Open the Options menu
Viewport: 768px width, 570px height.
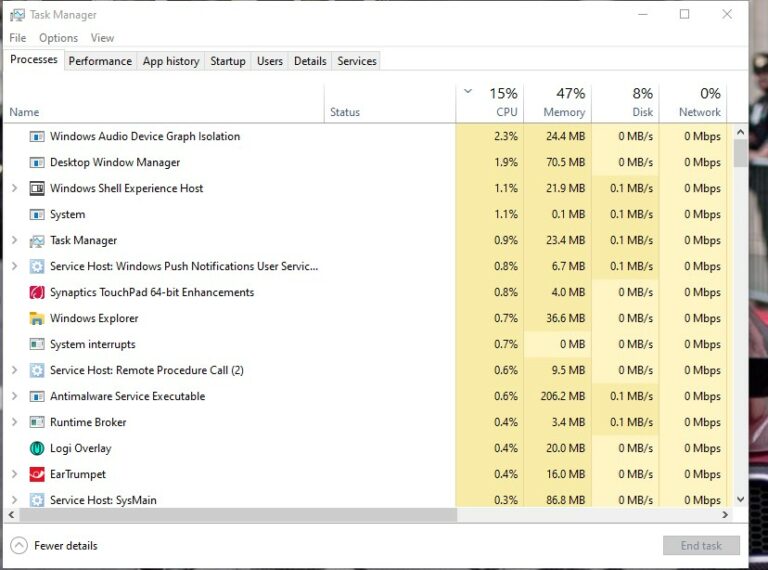click(x=58, y=38)
